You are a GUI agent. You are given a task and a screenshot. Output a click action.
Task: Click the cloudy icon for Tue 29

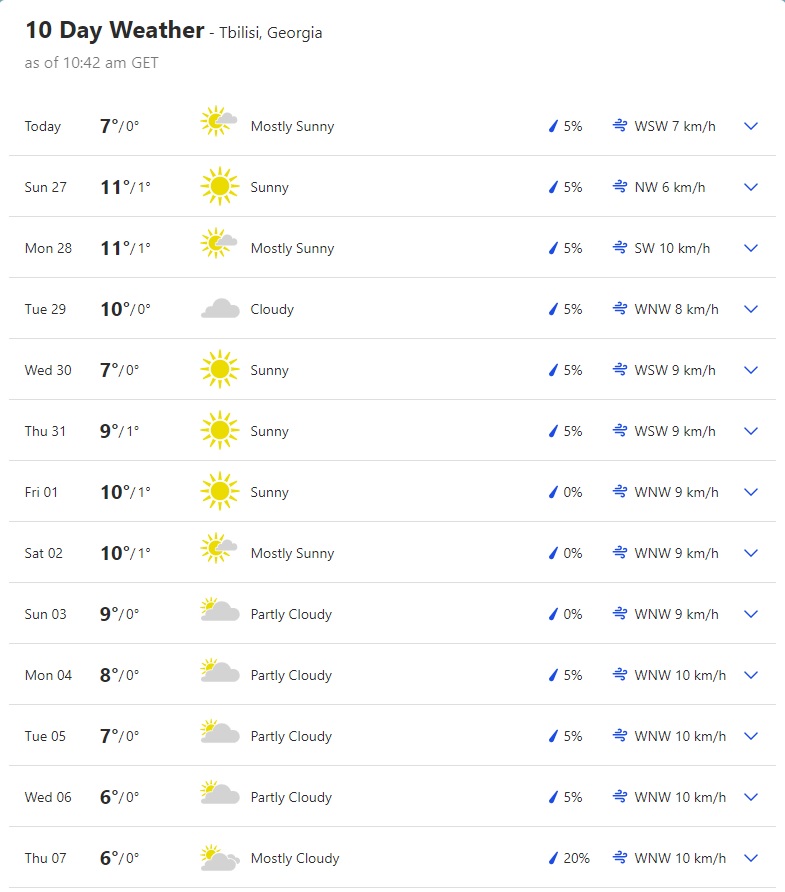(x=220, y=309)
